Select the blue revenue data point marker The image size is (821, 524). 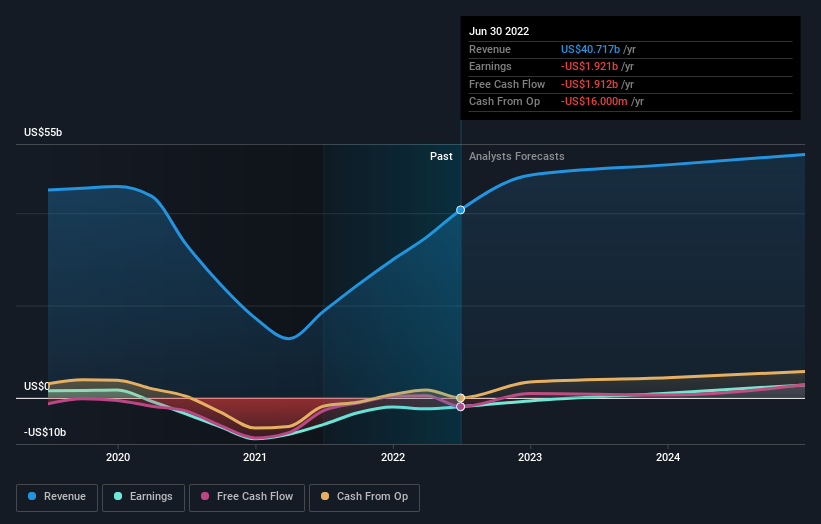(x=460, y=210)
